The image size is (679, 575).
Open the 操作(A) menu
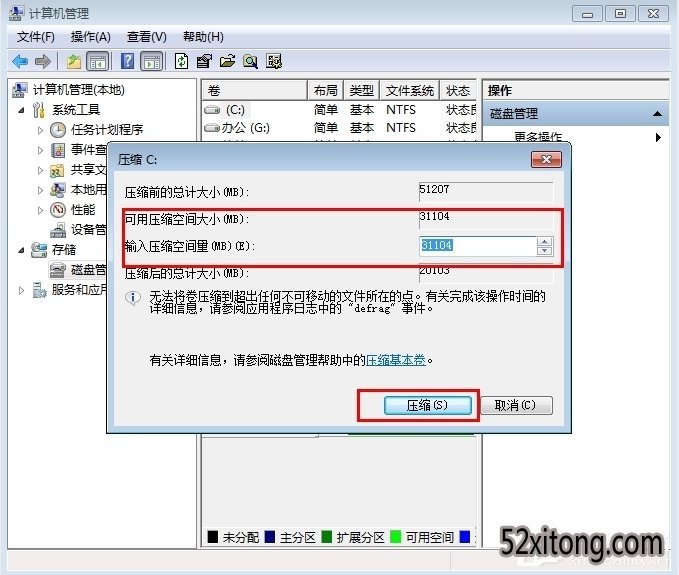[x=91, y=37]
